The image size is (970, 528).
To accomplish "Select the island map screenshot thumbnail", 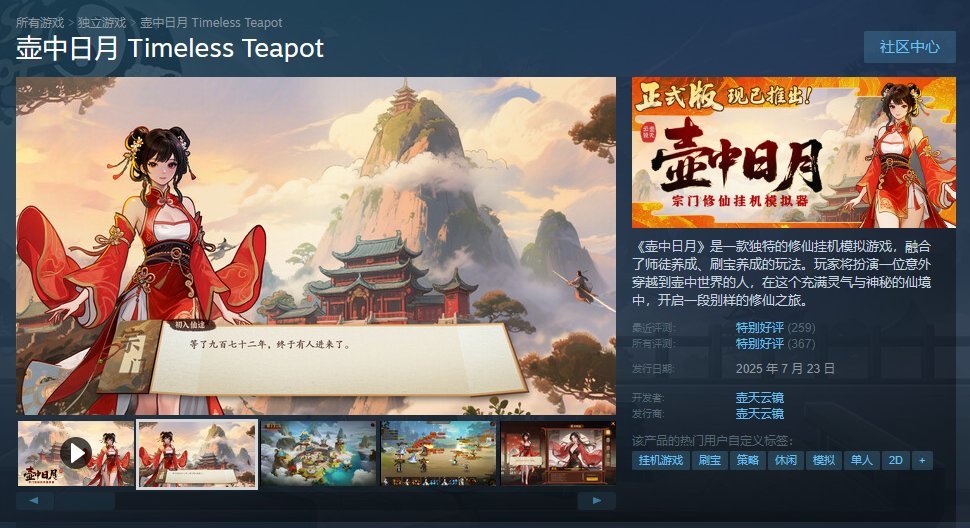I will [319, 453].
